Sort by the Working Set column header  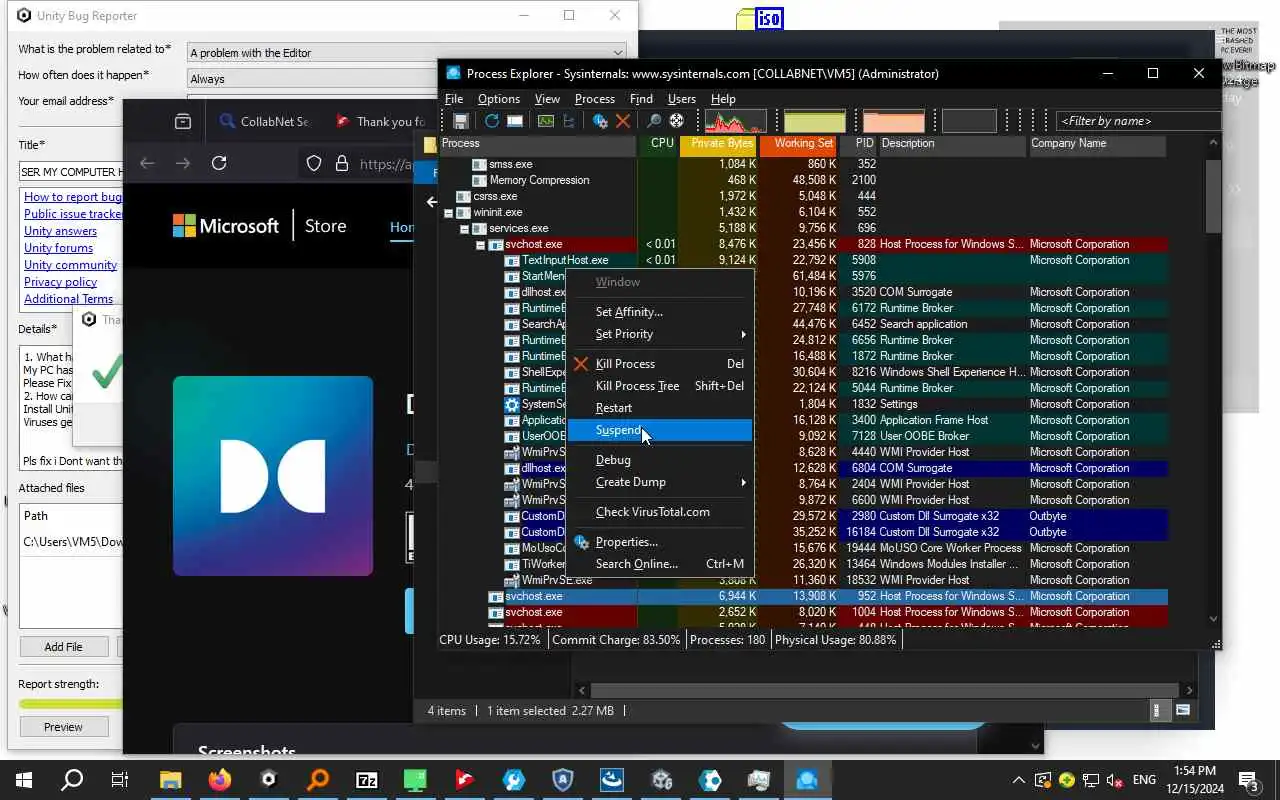coord(799,144)
